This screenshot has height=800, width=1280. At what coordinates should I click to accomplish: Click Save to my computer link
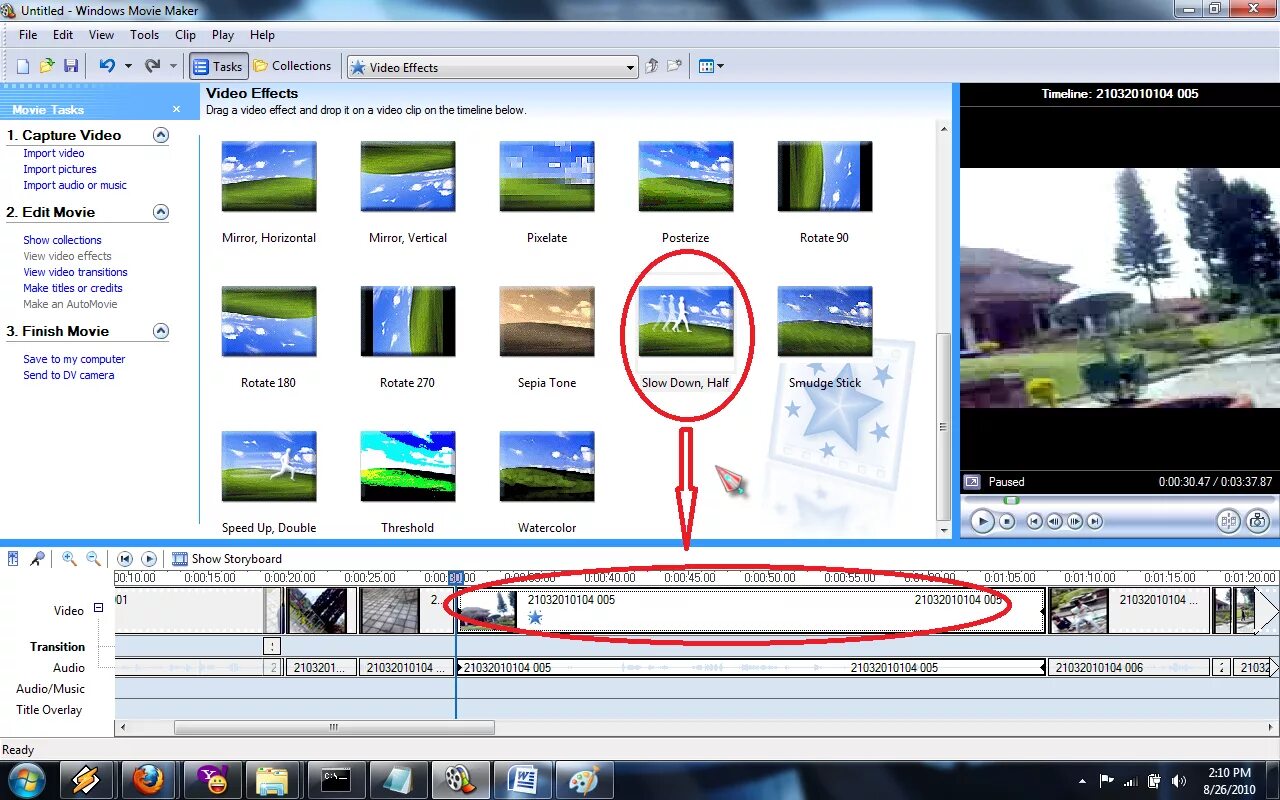pyautogui.click(x=74, y=359)
